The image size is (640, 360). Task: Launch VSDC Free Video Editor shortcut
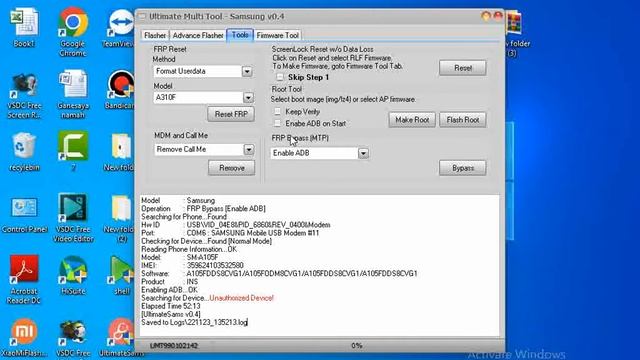(73, 218)
